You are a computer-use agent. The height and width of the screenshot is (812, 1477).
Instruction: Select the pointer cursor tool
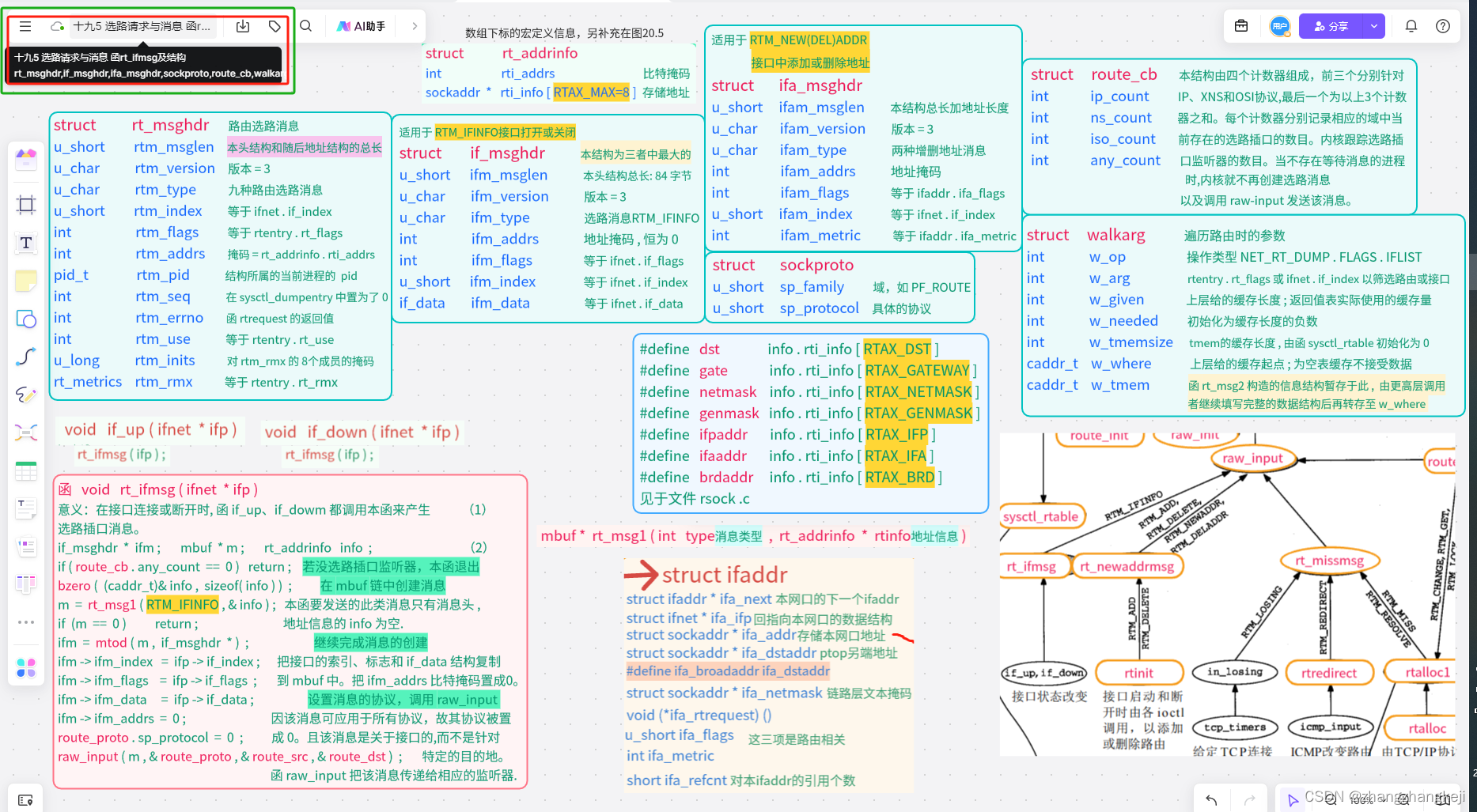1293,800
